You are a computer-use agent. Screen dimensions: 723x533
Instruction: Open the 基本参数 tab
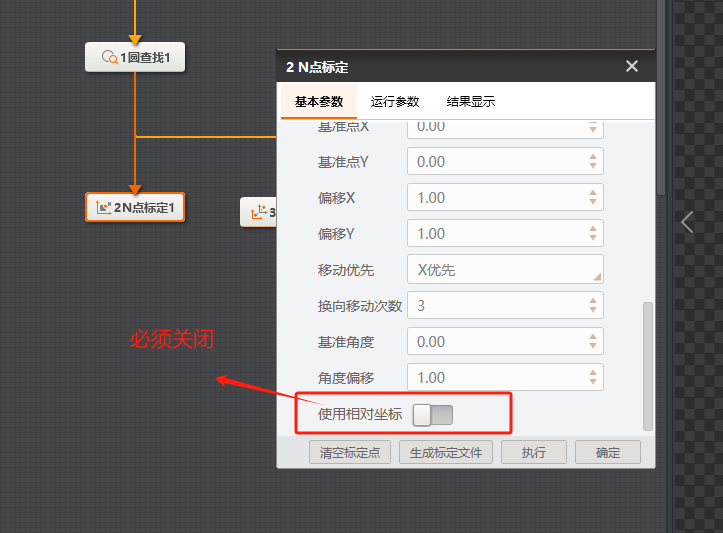point(319,101)
